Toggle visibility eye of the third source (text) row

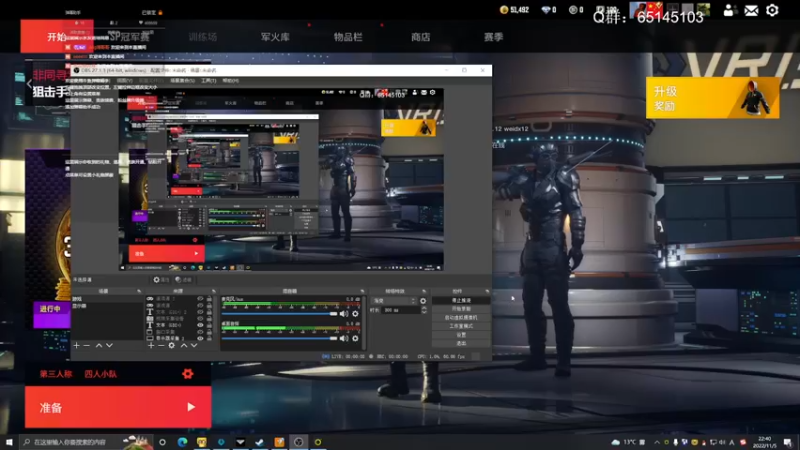click(x=200, y=312)
